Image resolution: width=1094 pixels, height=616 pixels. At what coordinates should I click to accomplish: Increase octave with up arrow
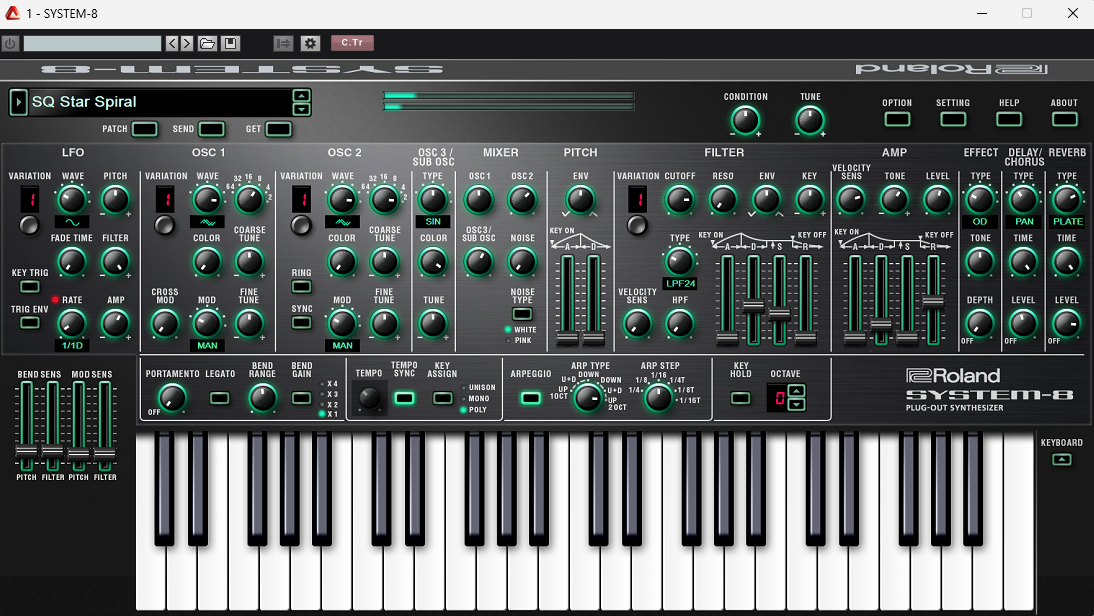tap(797, 391)
